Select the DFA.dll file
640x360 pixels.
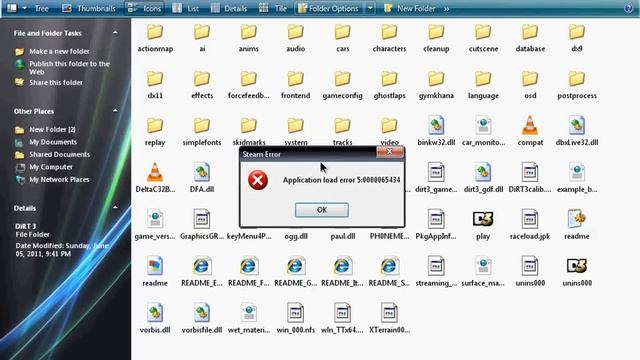(202, 178)
